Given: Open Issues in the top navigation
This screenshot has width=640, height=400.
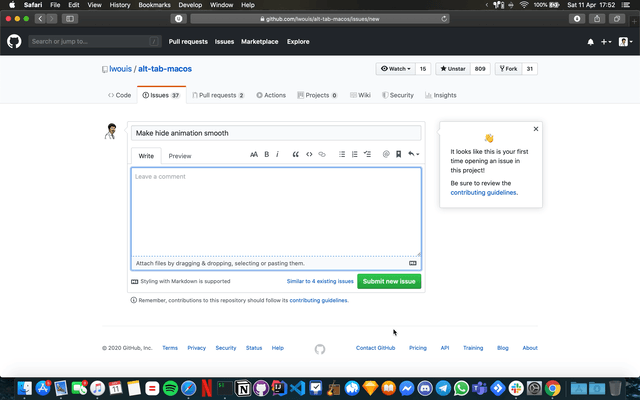Looking at the screenshot, I should (x=224, y=42).
